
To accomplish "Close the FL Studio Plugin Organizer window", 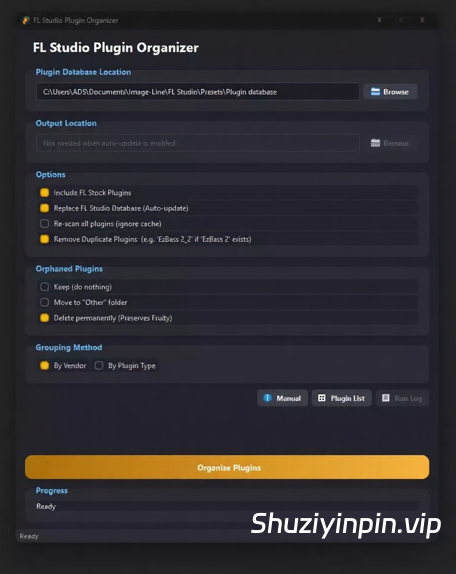I will pos(422,20).
